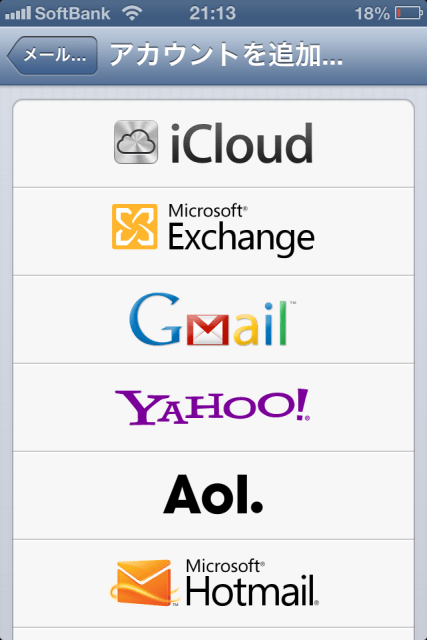427x640 pixels.
Task: Tap the red Gmail envelope icon
Action: [x=207, y=330]
